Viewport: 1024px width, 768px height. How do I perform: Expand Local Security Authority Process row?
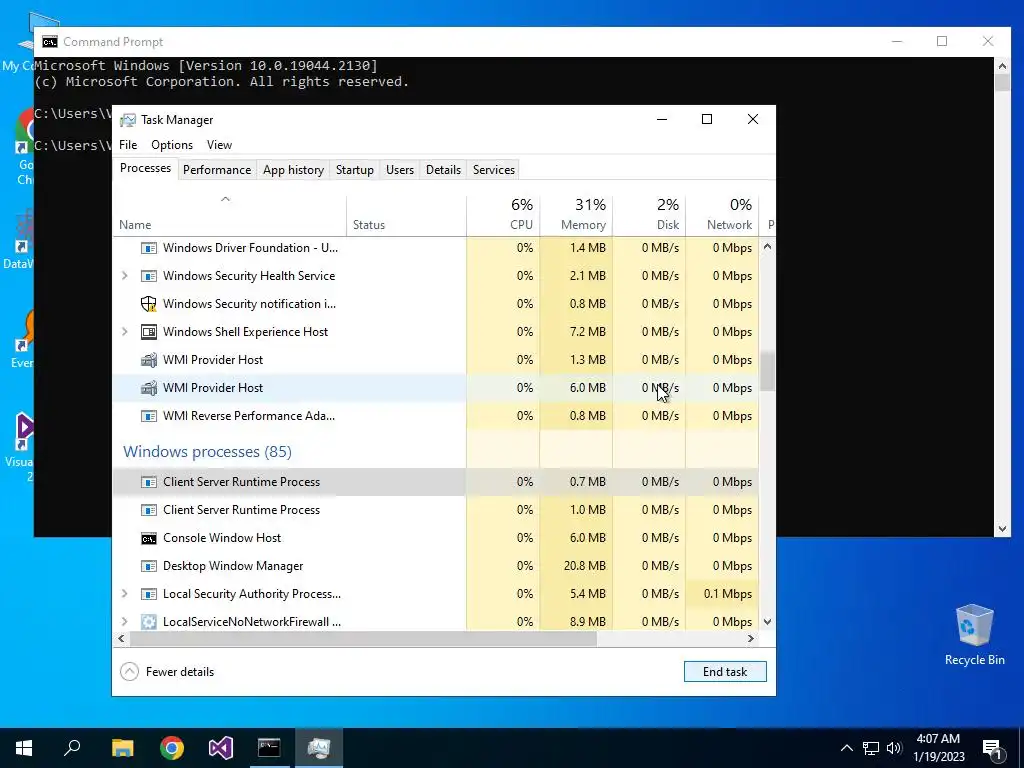point(125,594)
